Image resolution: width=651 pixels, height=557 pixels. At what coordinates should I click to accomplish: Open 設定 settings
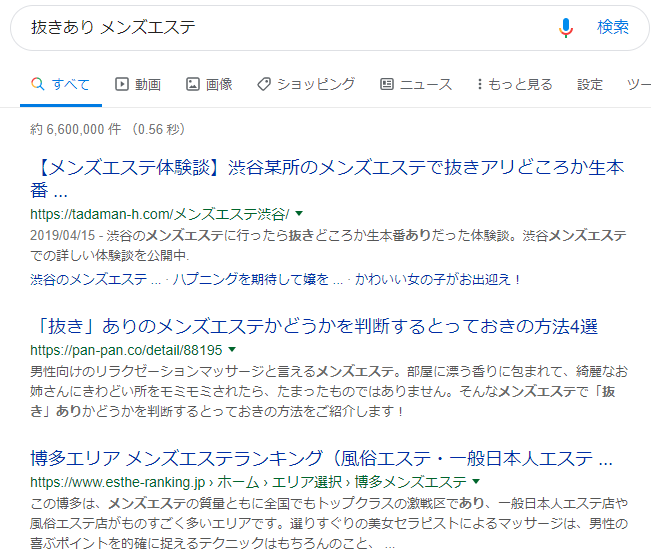tap(590, 85)
